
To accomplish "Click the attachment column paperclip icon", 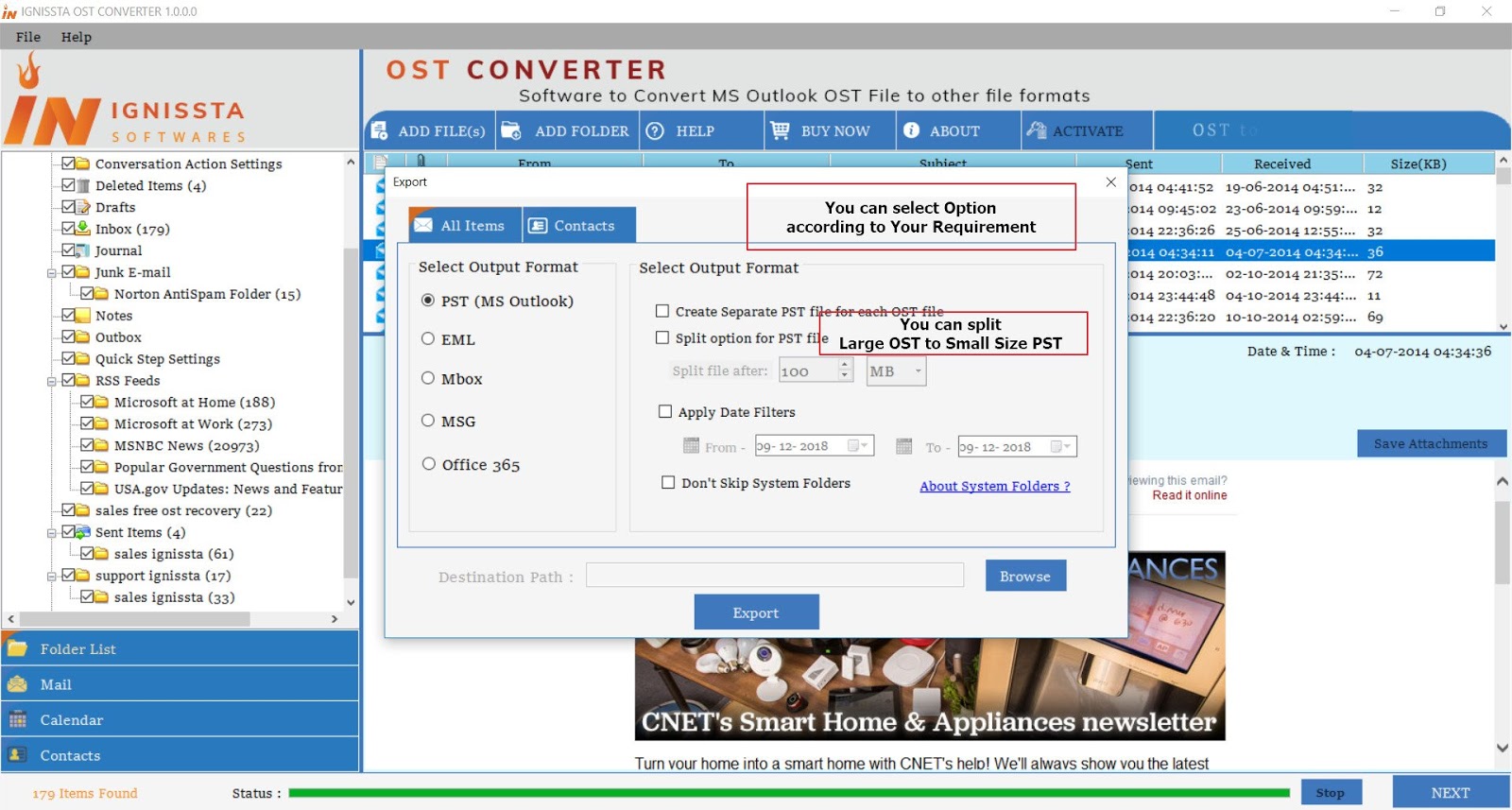I will (421, 161).
